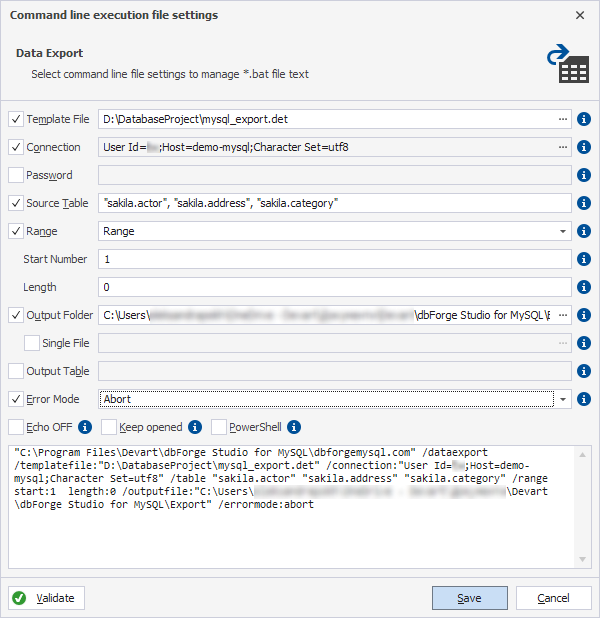Show info for Source Table
Viewport: 600px width, 618px height.
coord(583,203)
